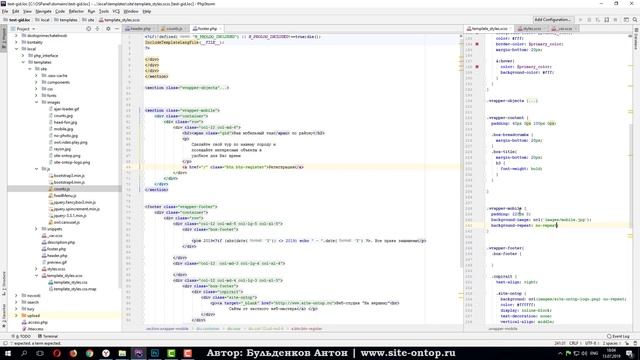
Task: Expand folded .wrapper-objects block in SCSS editor
Action: pos(532,101)
